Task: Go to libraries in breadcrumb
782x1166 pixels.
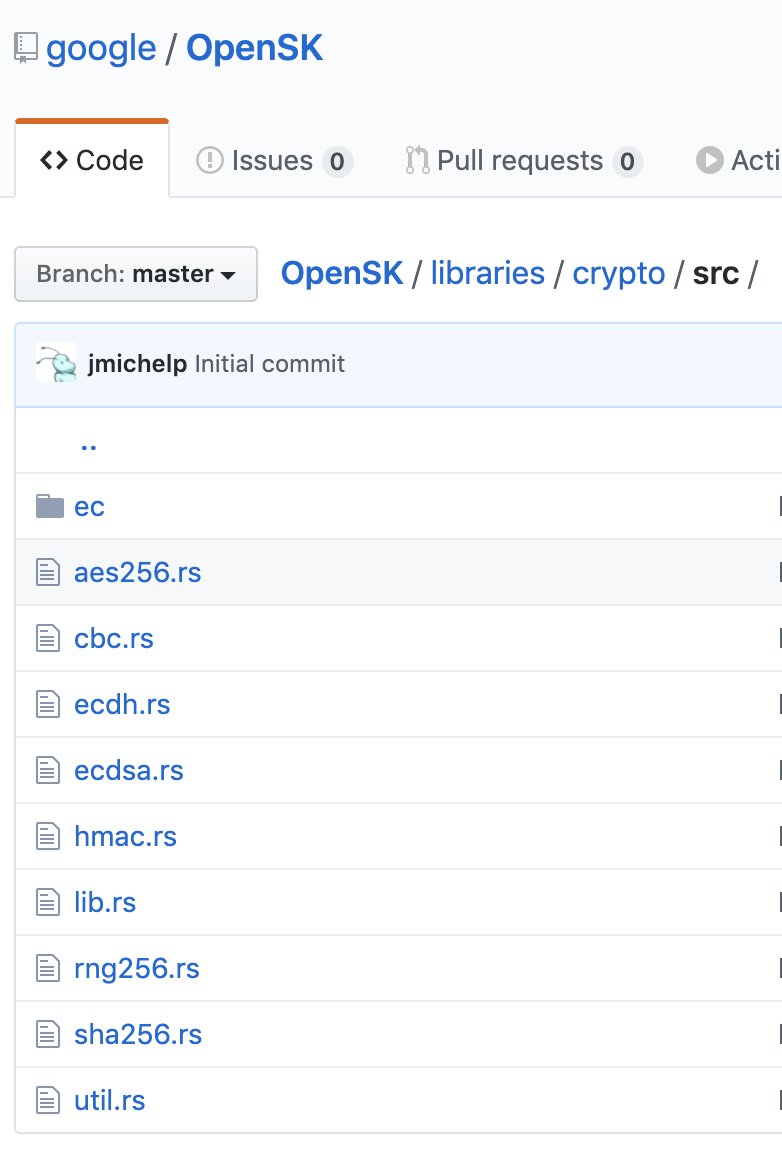Action: tap(488, 274)
